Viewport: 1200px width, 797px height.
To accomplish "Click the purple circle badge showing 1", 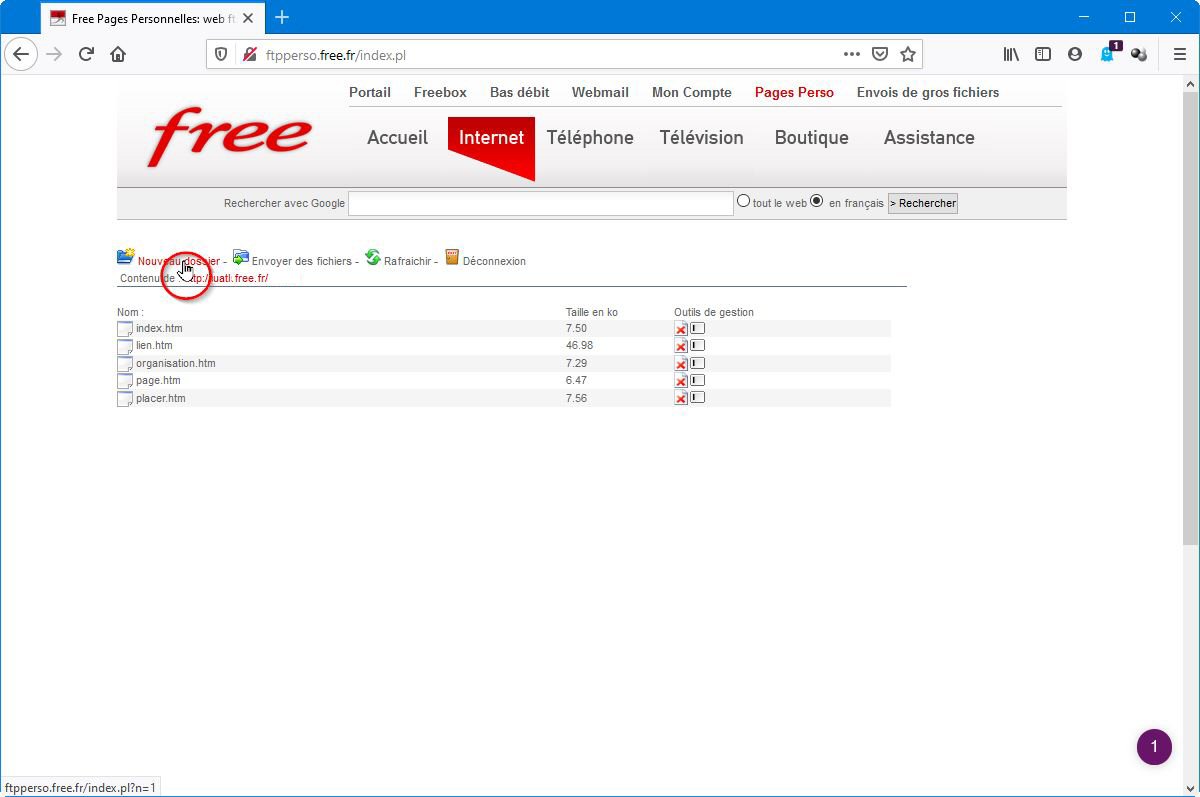I will [x=1154, y=746].
